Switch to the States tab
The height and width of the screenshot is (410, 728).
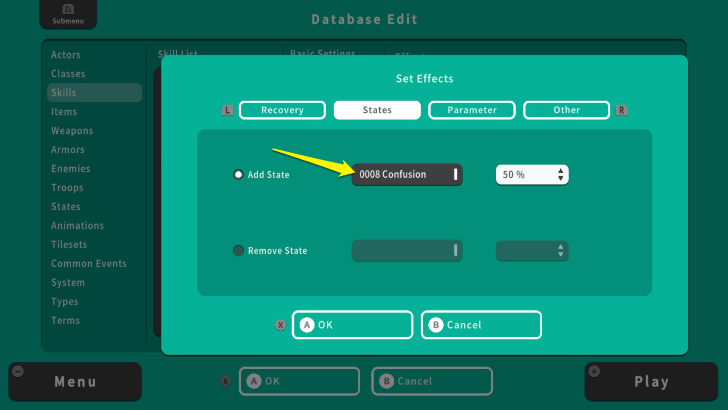[377, 110]
